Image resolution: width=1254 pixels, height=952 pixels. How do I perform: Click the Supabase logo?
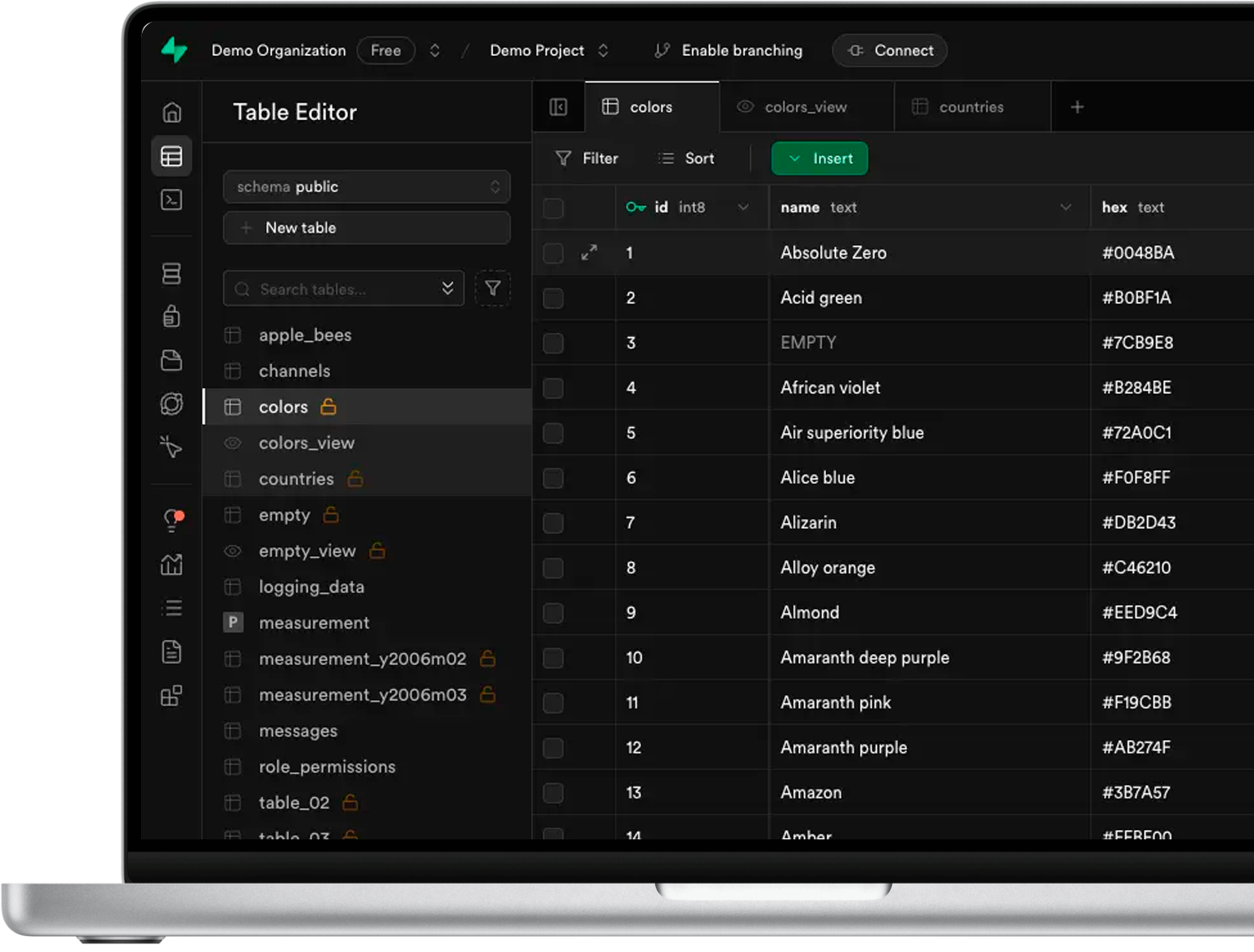(x=174, y=50)
